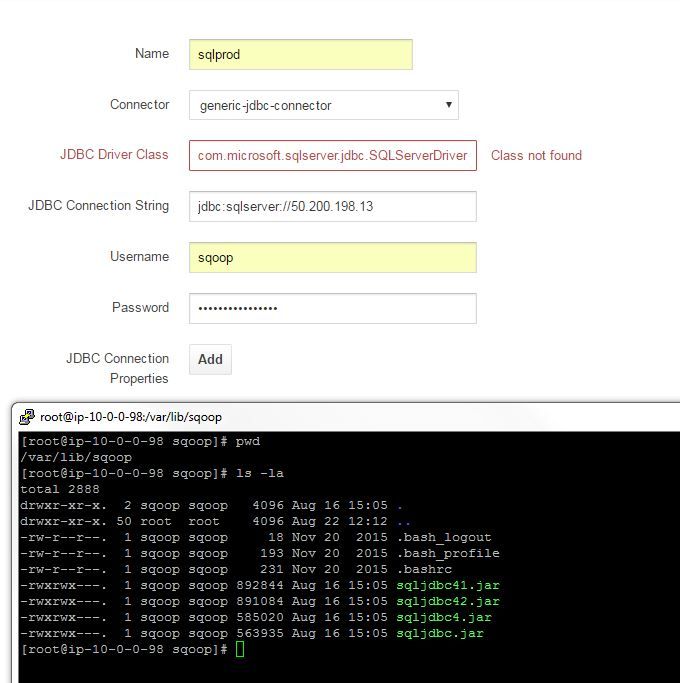This screenshot has width=680, height=683.
Task: Click the 'Aug 22 12:12' timestamp in terminal
Action: click(339, 521)
